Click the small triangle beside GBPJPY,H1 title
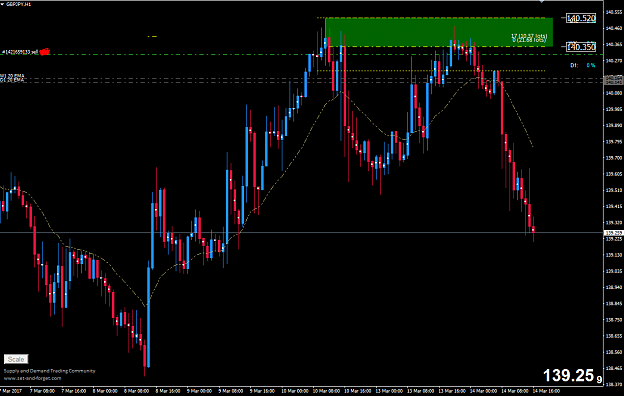625x396 pixels. (x=2, y=4)
